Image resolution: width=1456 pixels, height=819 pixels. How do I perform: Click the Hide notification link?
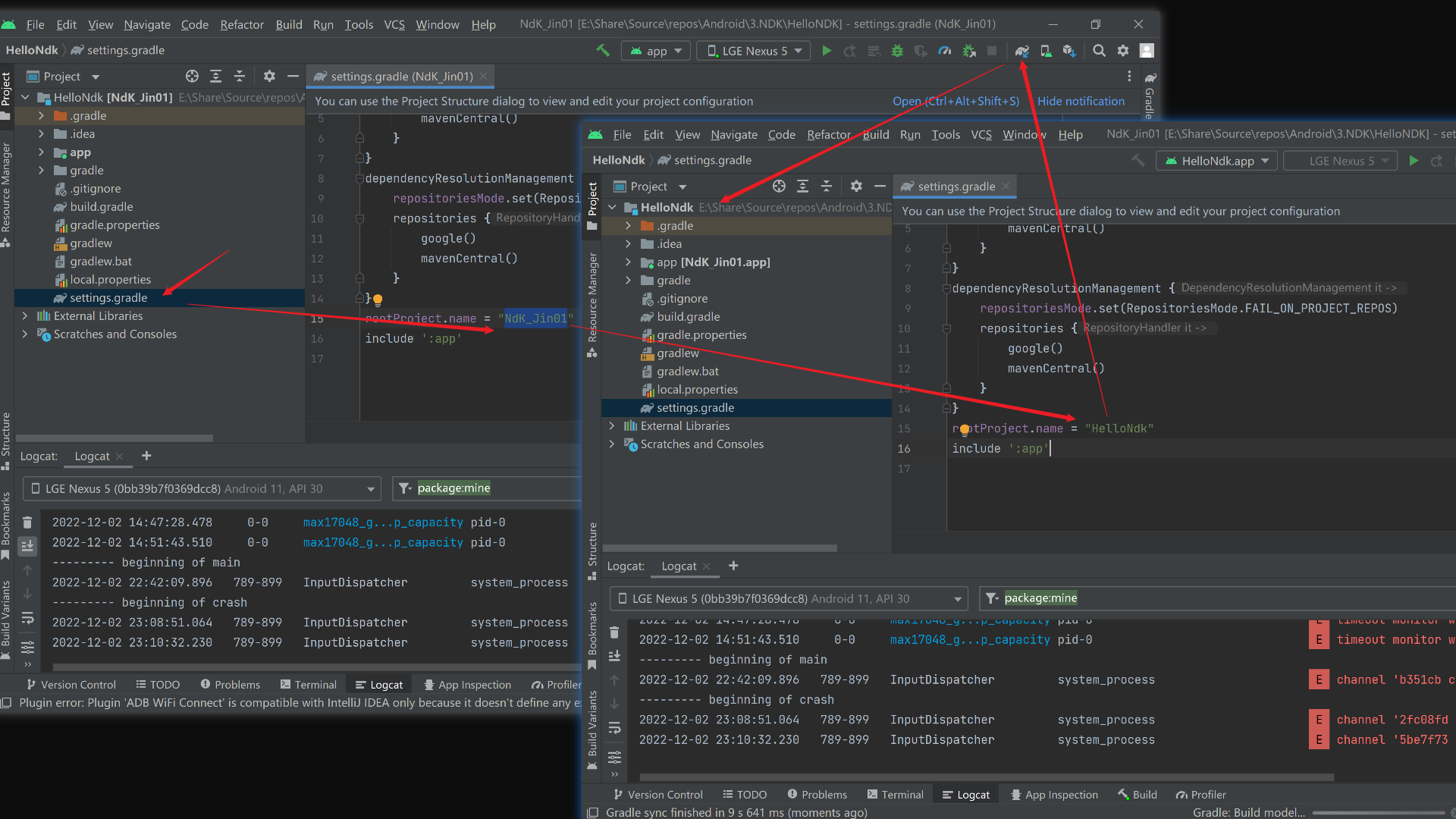point(1081,101)
